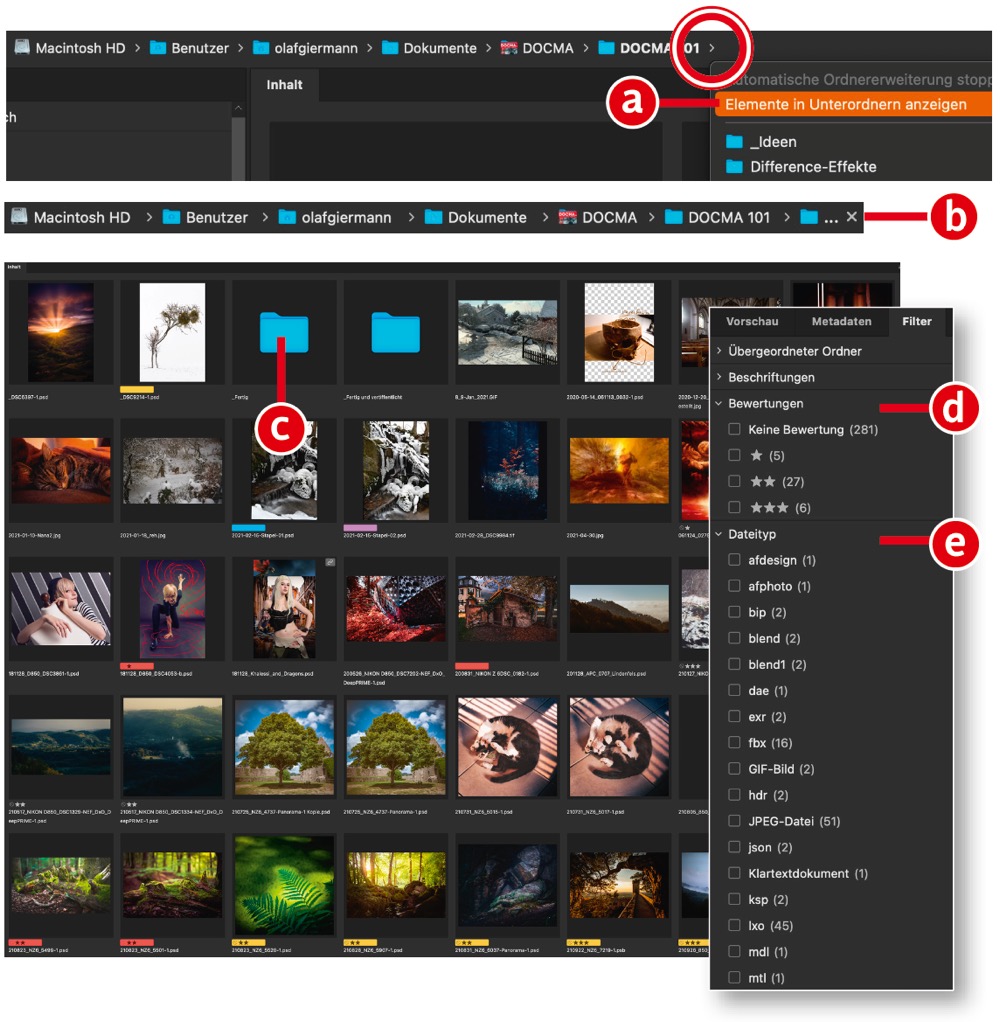The width and height of the screenshot is (1000, 1022).
Task: Click the olafgiermann breadcrumb label in the top path bar
Action: [x=316, y=48]
